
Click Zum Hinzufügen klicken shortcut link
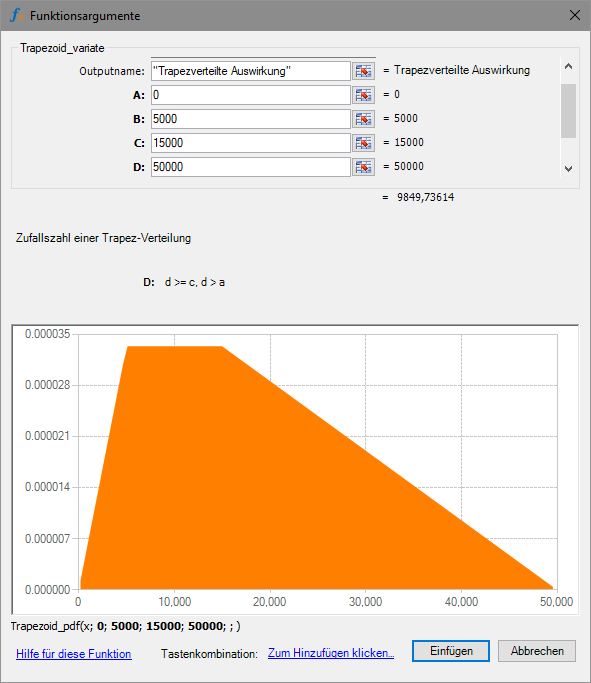tap(331, 653)
